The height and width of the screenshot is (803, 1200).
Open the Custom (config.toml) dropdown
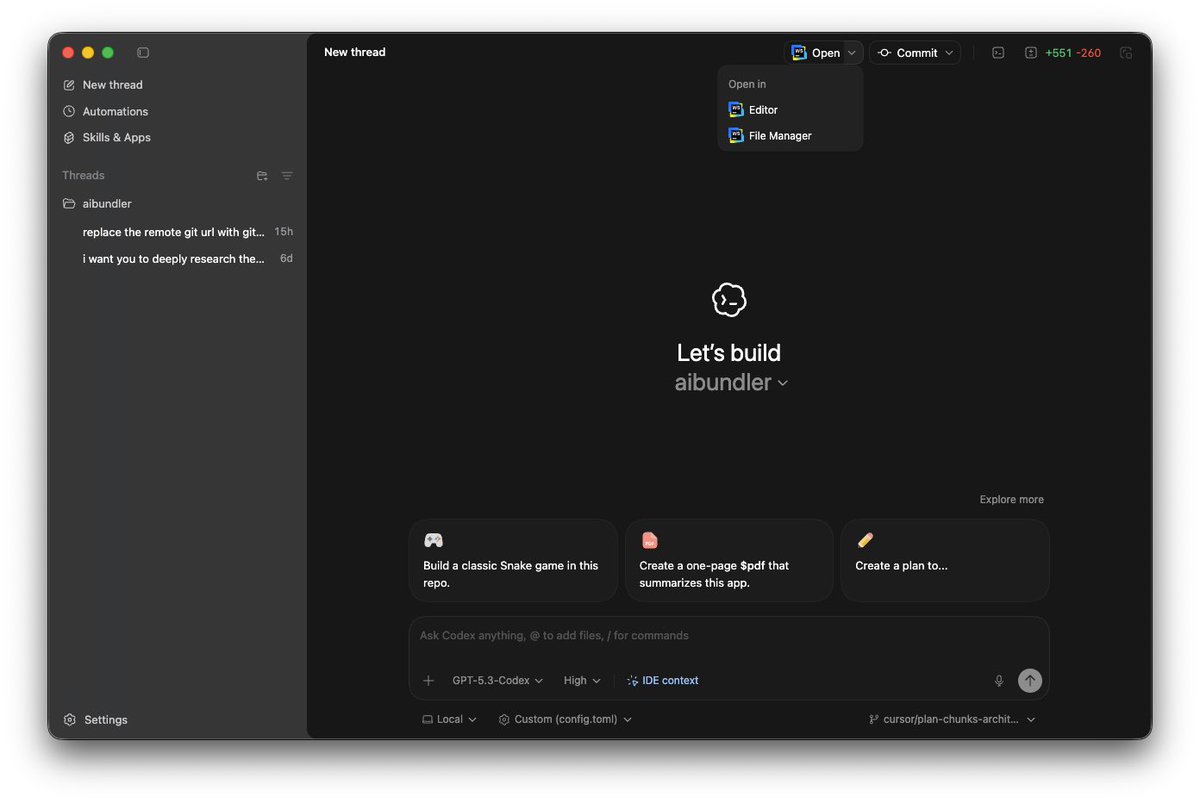click(565, 720)
